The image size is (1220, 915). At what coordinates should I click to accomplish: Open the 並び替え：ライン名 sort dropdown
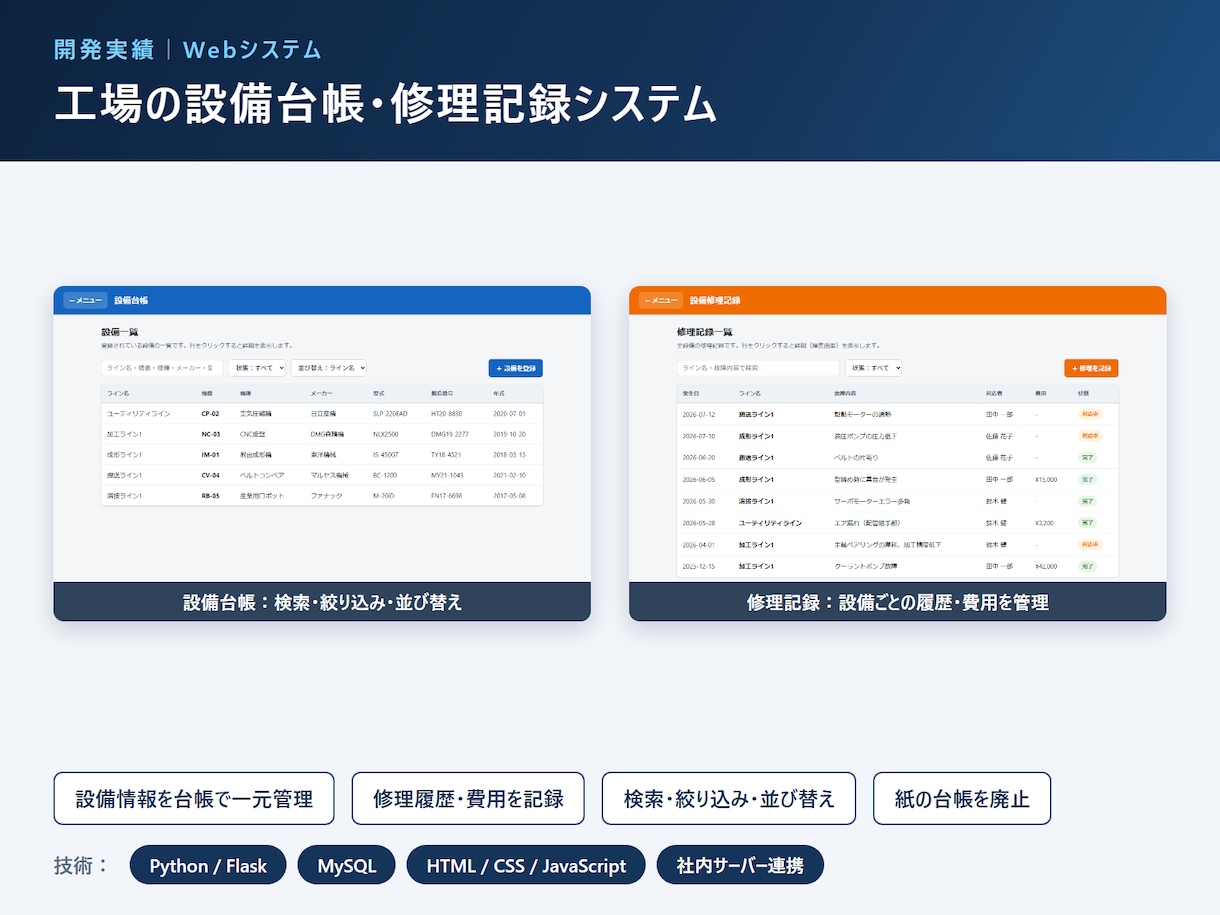tap(329, 368)
